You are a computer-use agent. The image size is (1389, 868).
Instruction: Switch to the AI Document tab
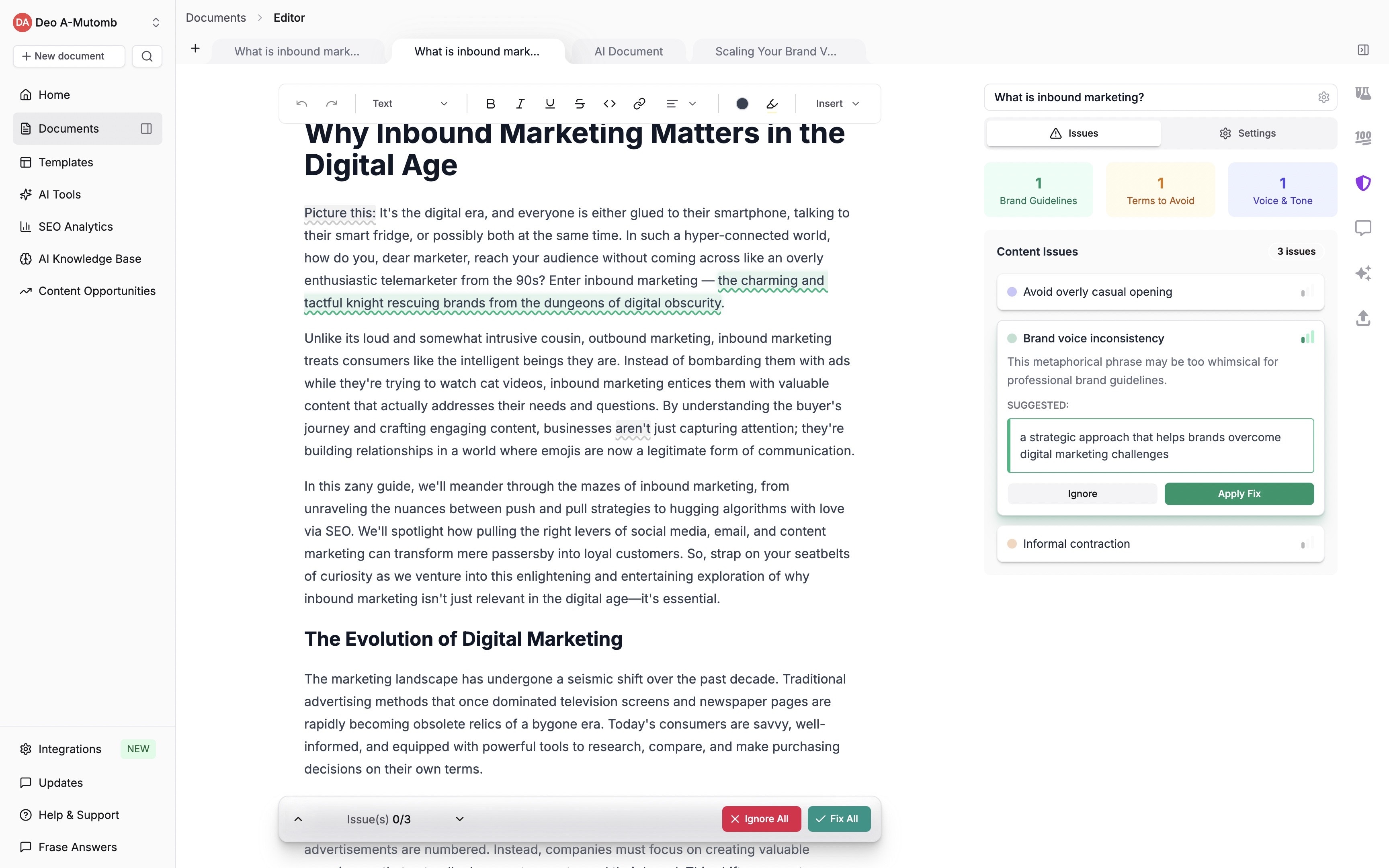click(x=629, y=51)
